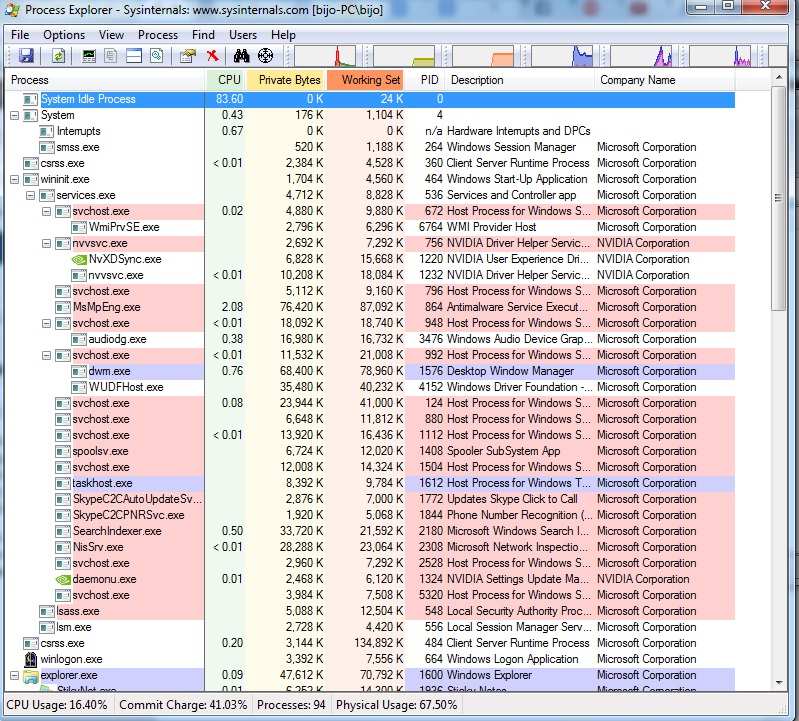Select the lsm.exe process
Screen dimensions: 799x721
(x=370, y=627)
